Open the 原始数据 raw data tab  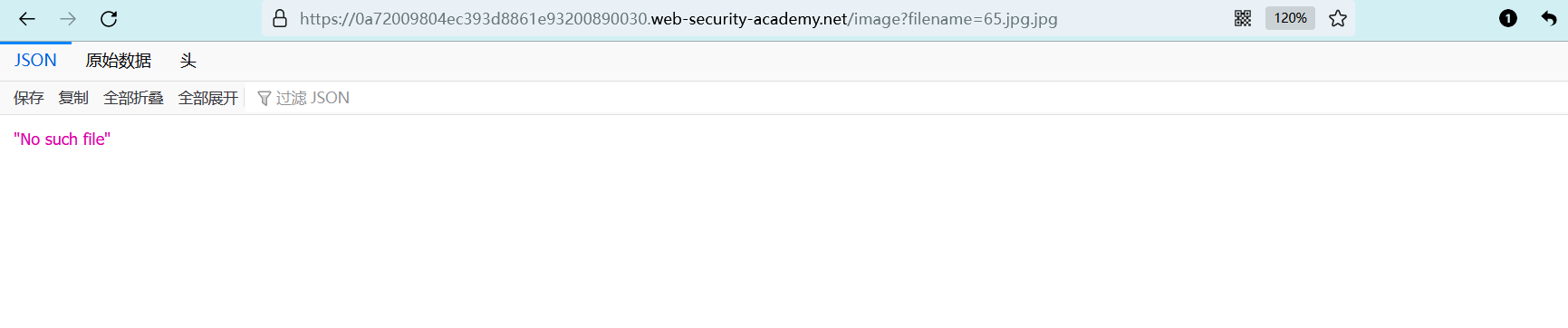[119, 61]
